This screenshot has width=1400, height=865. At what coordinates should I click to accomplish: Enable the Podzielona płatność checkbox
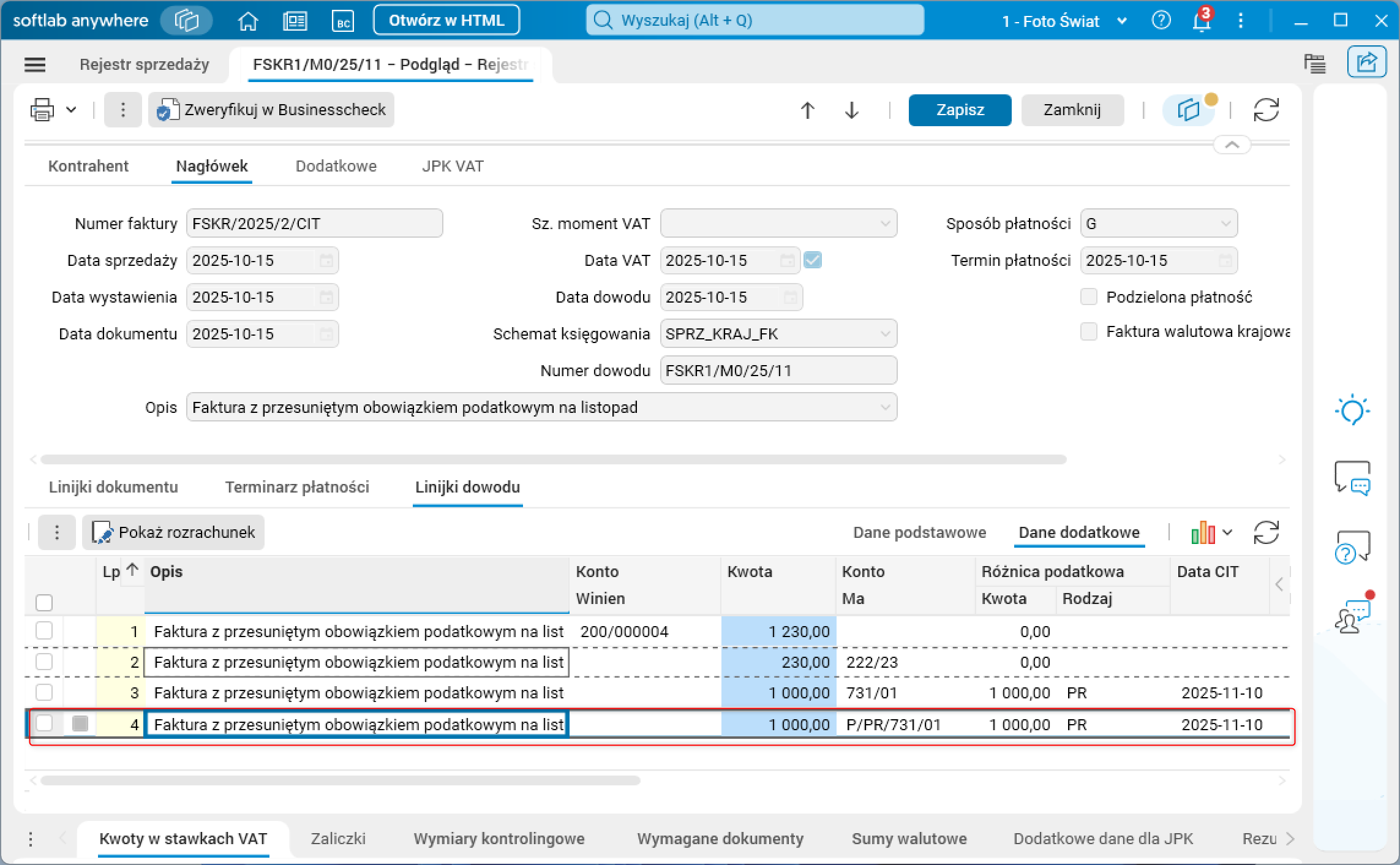1088,297
